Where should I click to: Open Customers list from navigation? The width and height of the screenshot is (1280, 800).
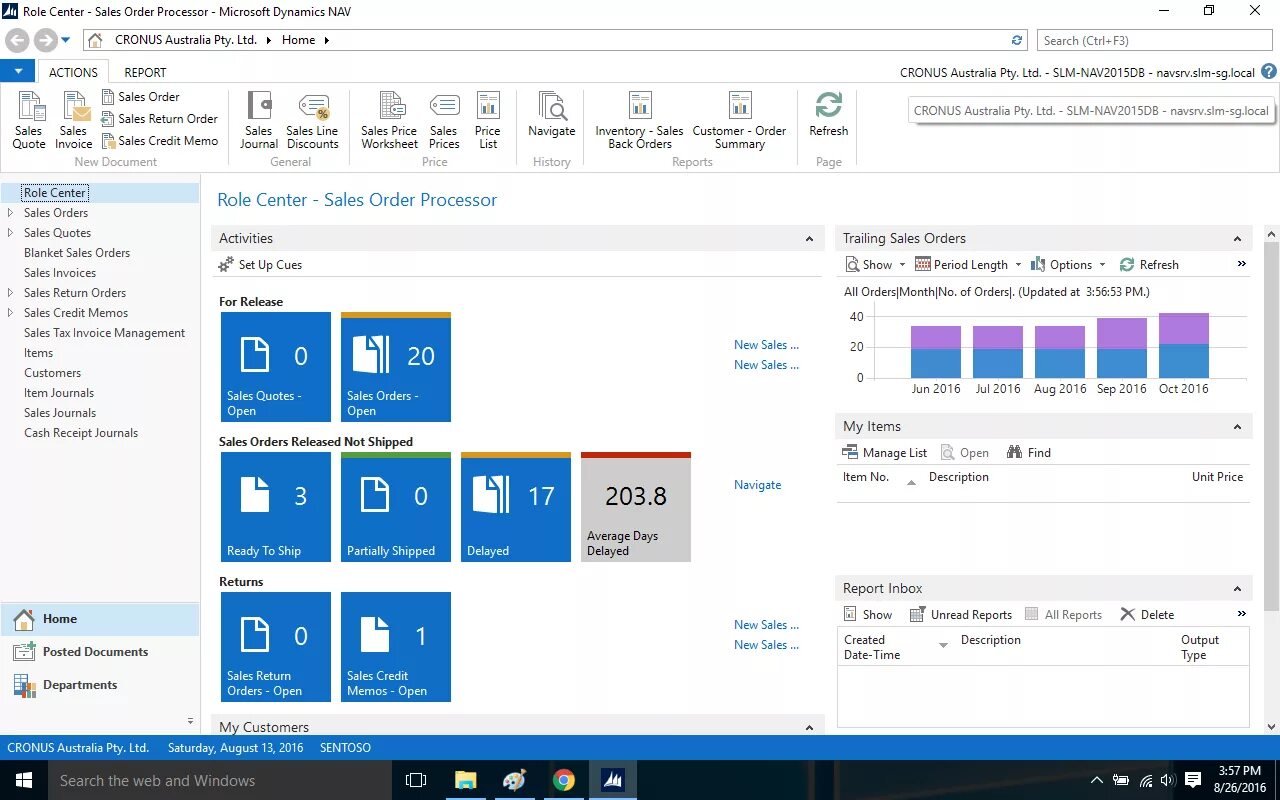(x=52, y=373)
